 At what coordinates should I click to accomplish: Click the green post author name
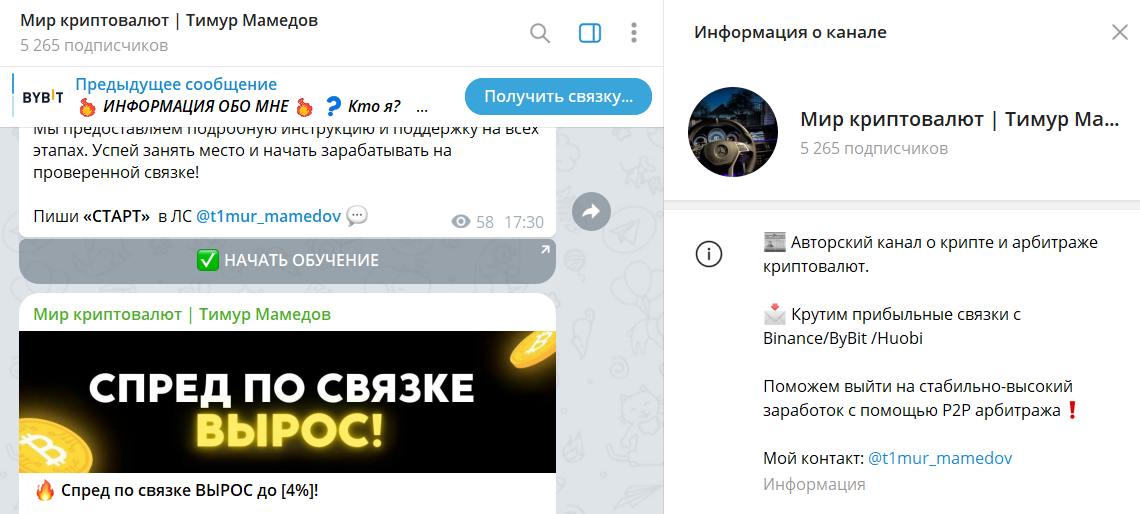tap(182, 314)
